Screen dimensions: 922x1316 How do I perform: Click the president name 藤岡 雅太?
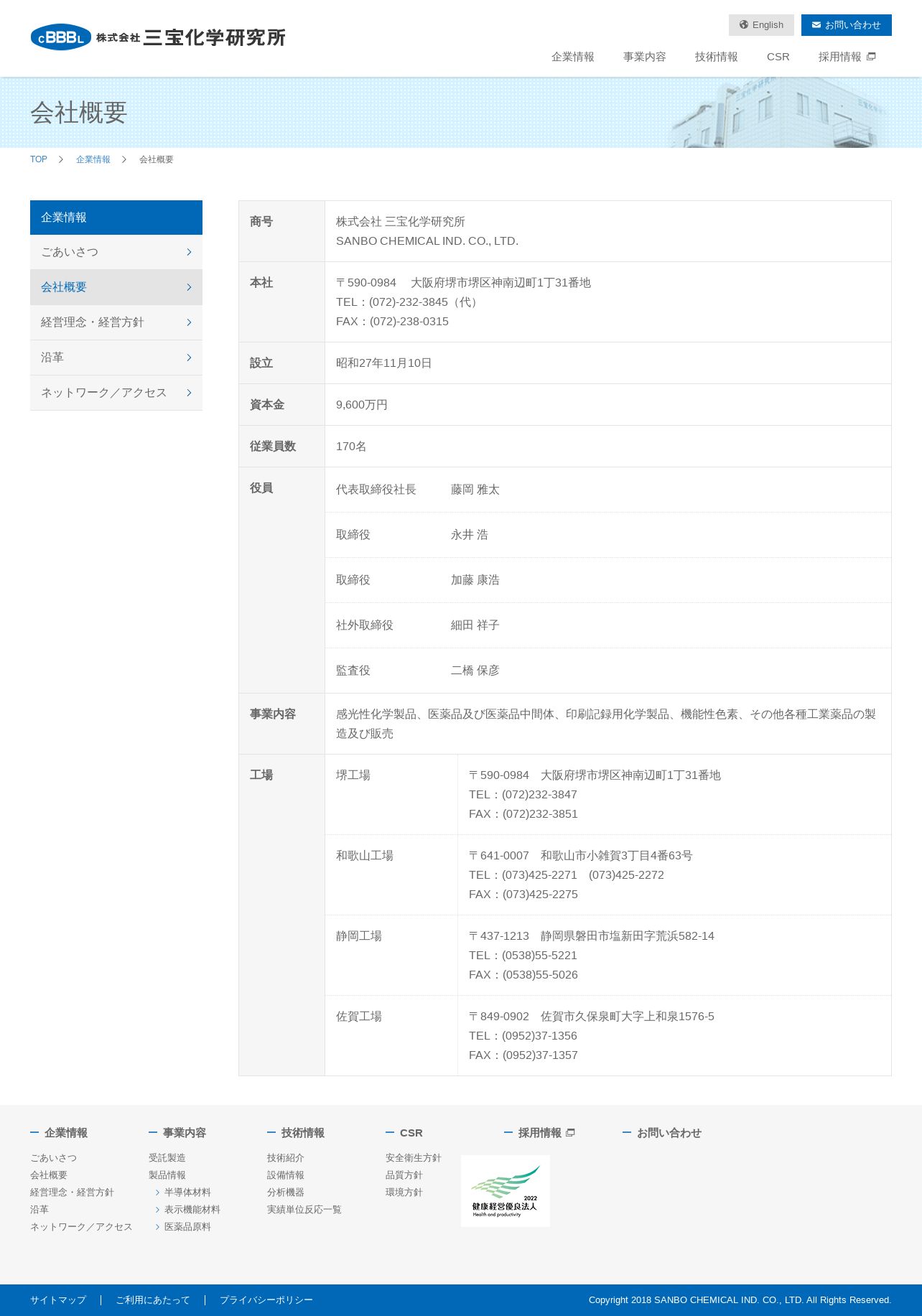pyautogui.click(x=475, y=490)
